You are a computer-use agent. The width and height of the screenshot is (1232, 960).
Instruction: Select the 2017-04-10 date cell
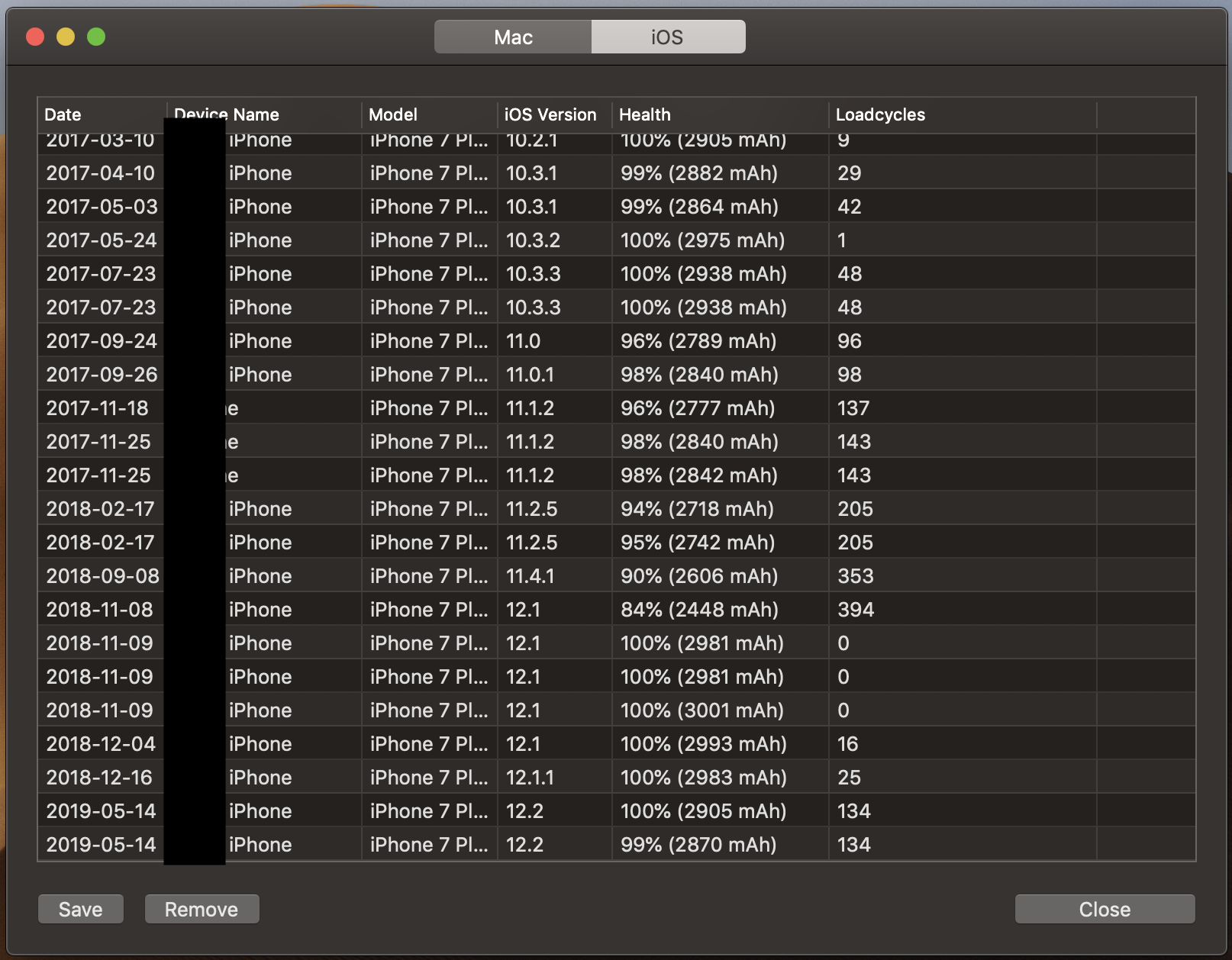[101, 173]
